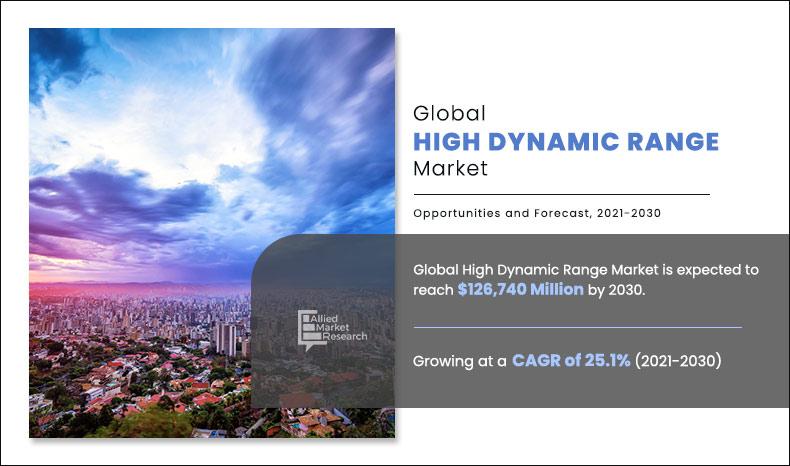This screenshot has width=790, height=466.
Task: Click the 'Global High Dynamic Range Market is expected' sentence
Action: [586, 270]
